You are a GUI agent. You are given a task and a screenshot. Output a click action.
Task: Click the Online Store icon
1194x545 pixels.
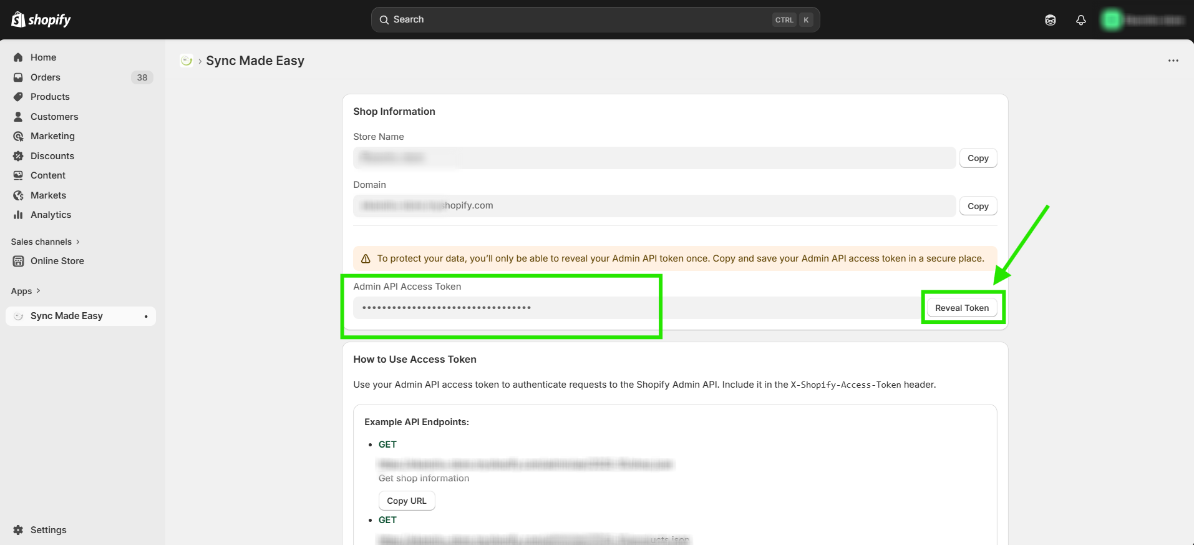pos(18,261)
